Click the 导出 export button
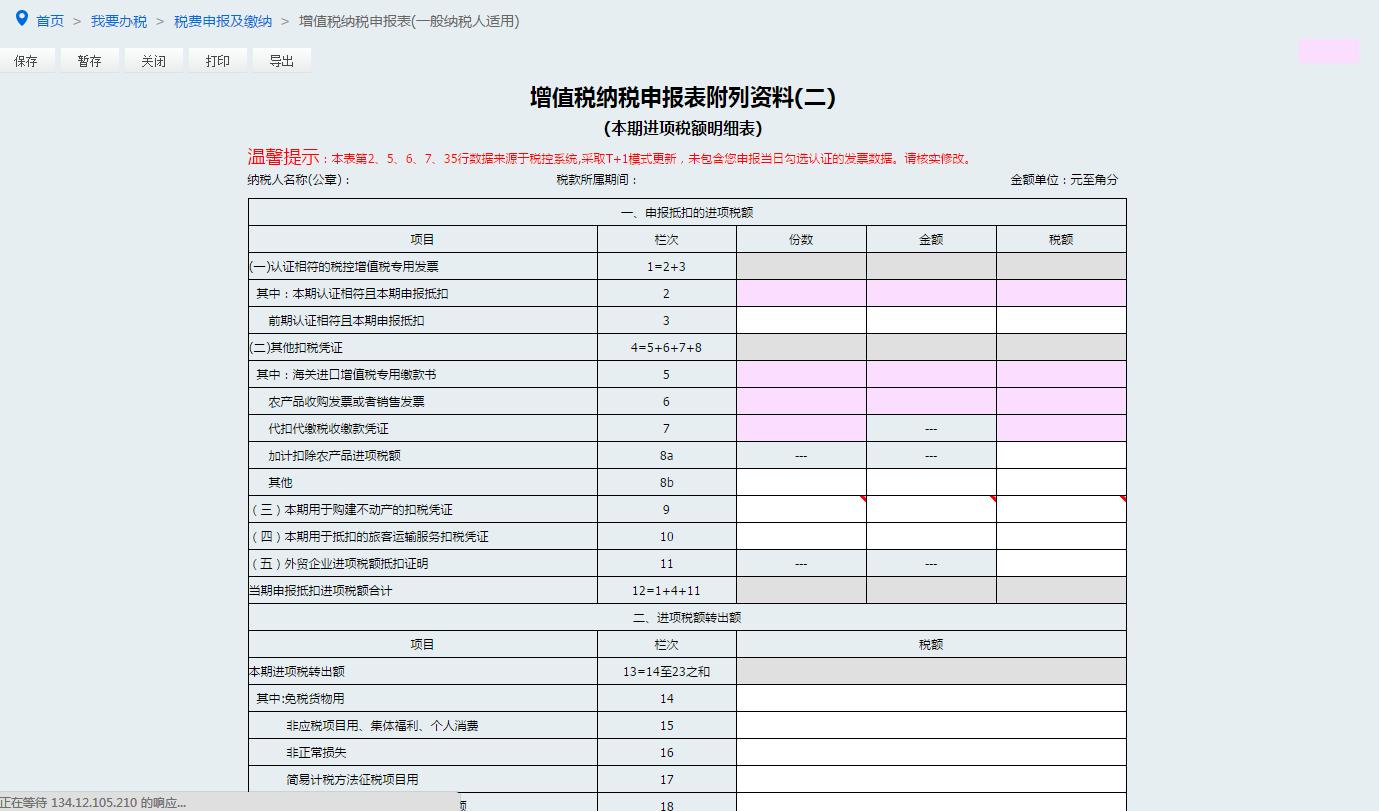The width and height of the screenshot is (1379, 811). pos(281,60)
